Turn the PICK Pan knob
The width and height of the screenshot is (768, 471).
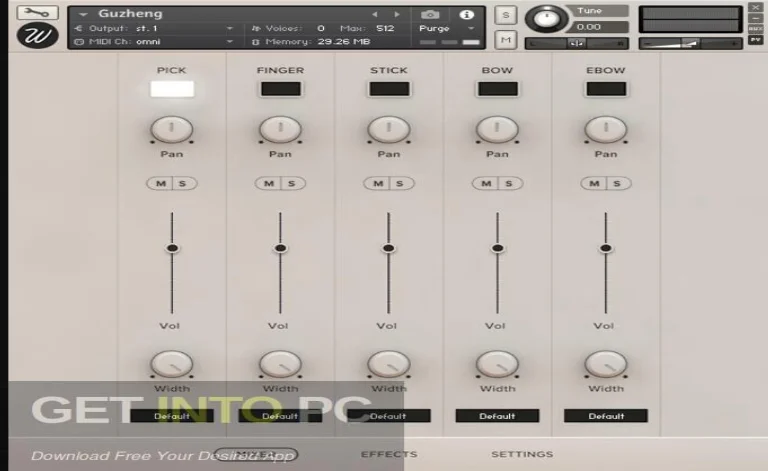point(172,129)
